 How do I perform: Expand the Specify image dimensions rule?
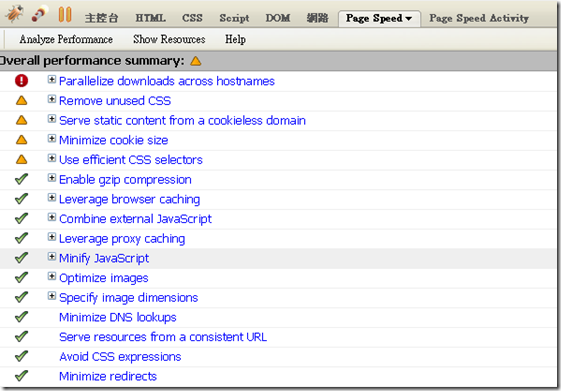pos(52,296)
